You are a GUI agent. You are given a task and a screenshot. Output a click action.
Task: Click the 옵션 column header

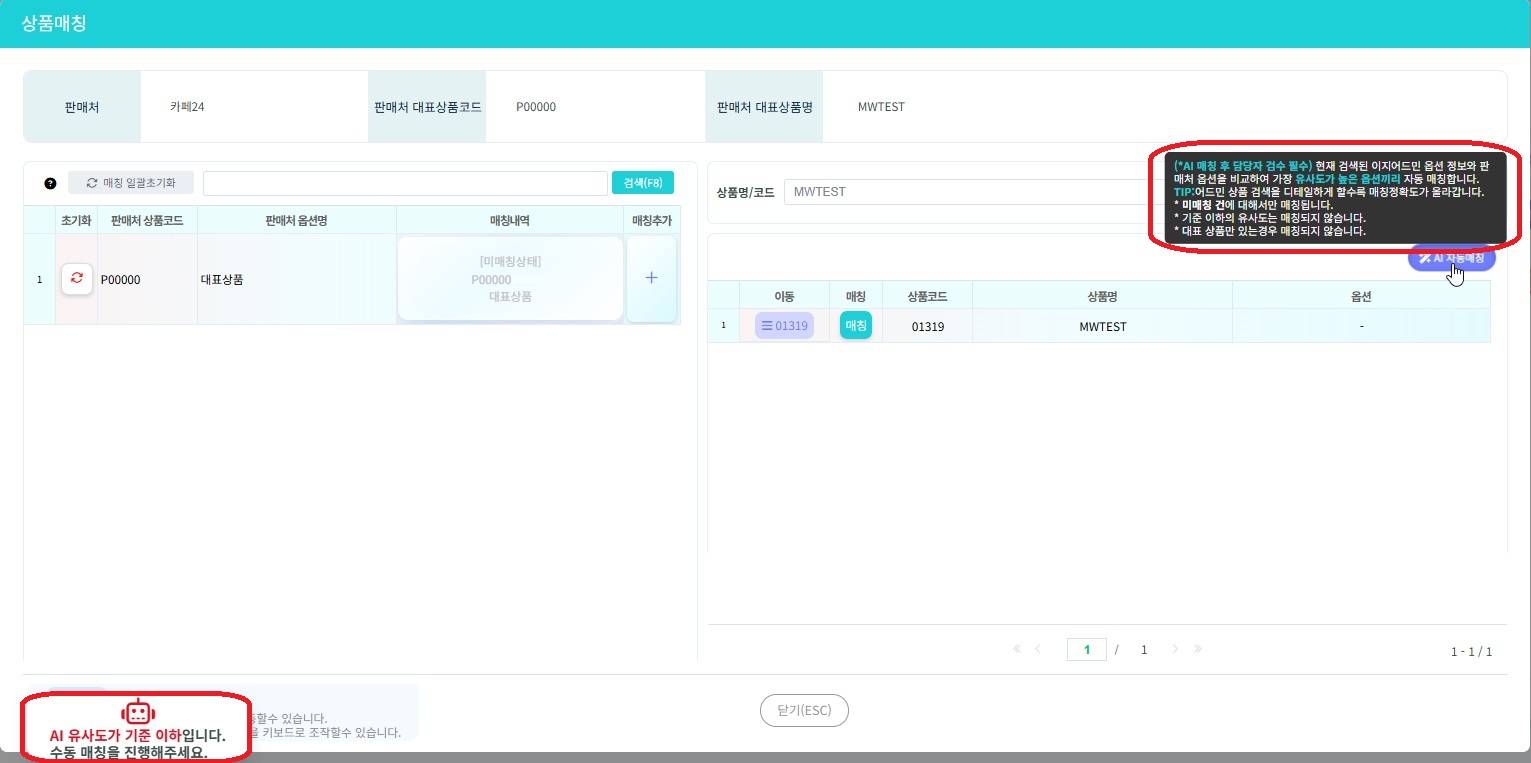(x=1361, y=296)
